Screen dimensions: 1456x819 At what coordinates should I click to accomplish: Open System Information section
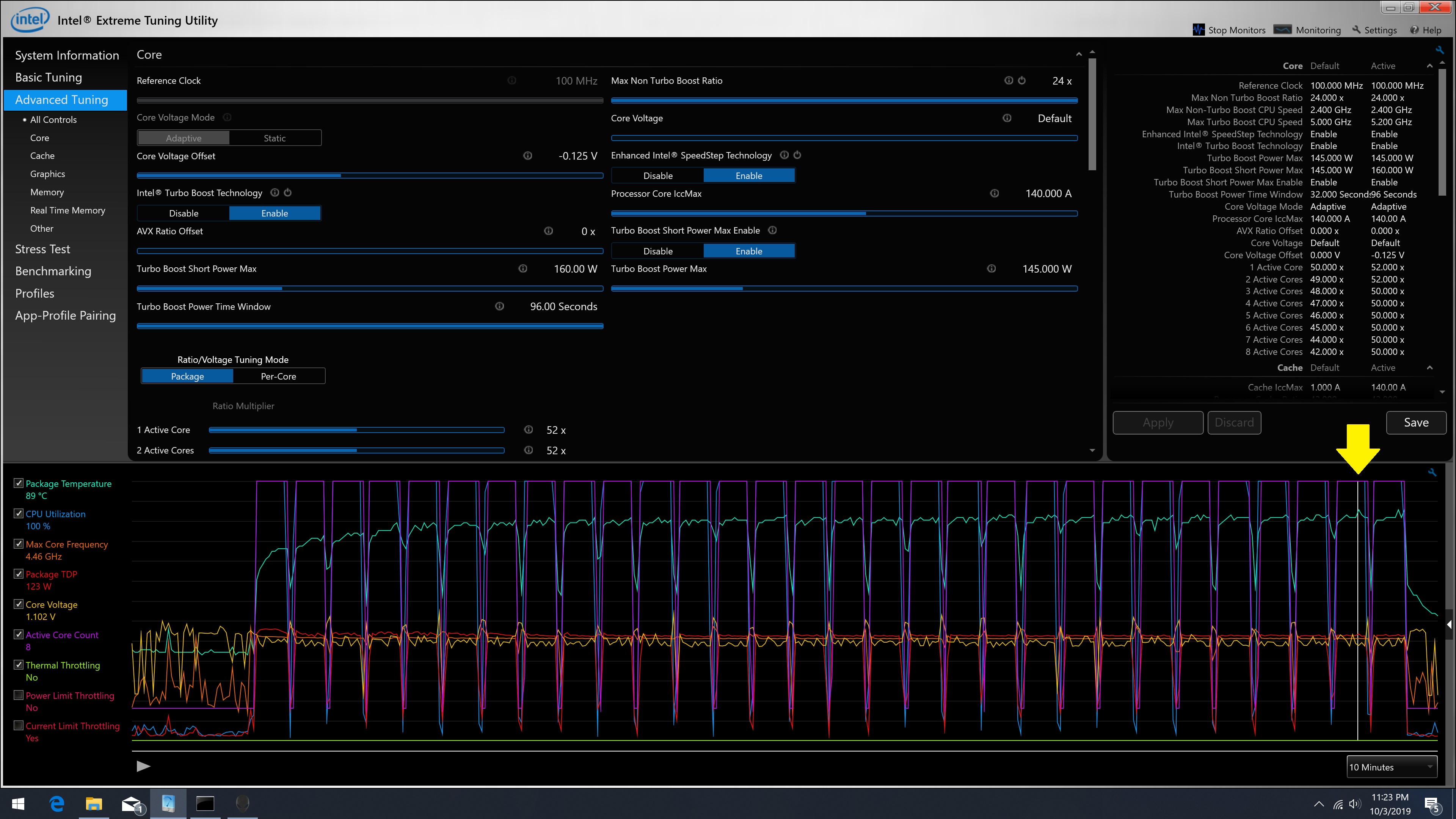click(67, 55)
